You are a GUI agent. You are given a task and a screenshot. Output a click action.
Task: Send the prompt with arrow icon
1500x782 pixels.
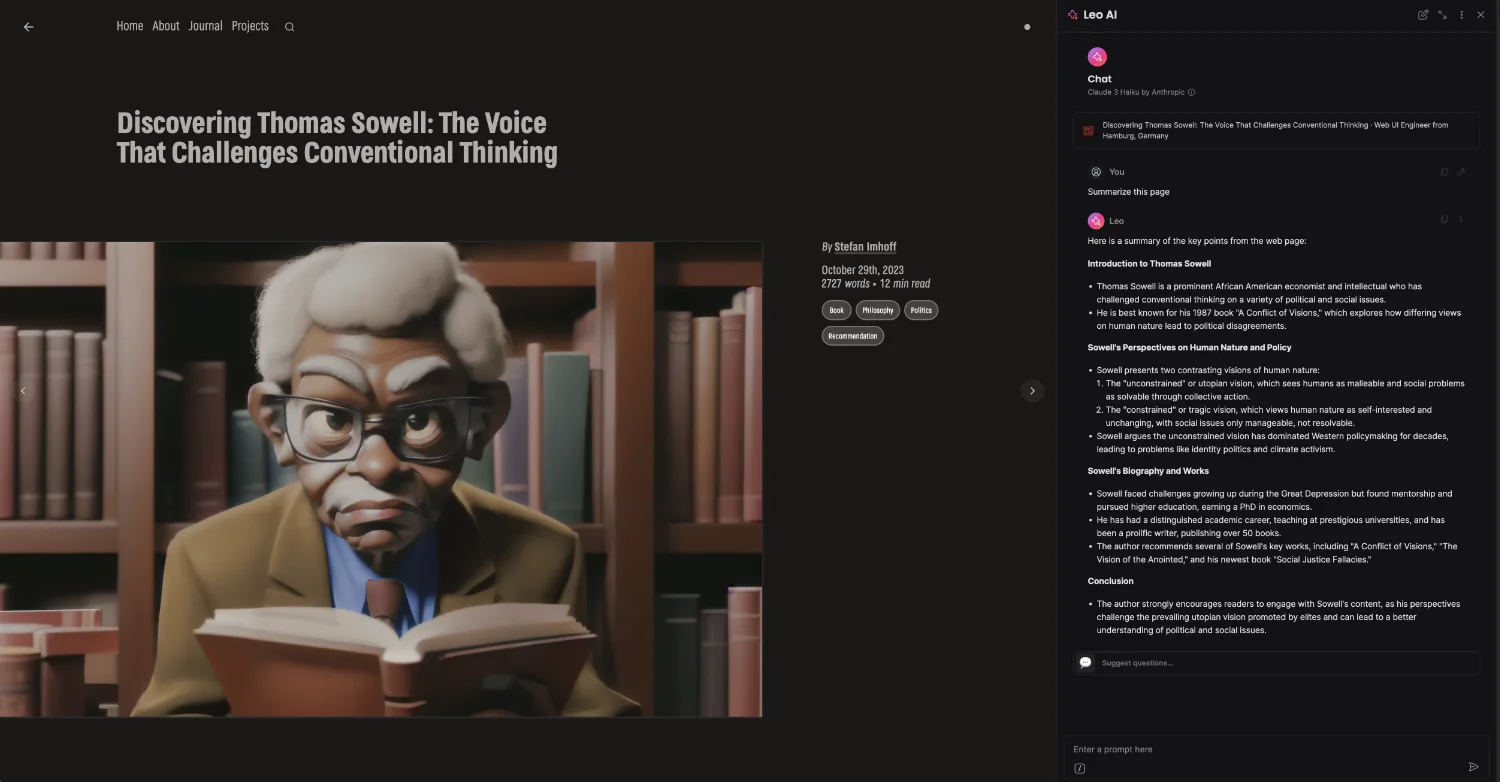(x=1473, y=767)
